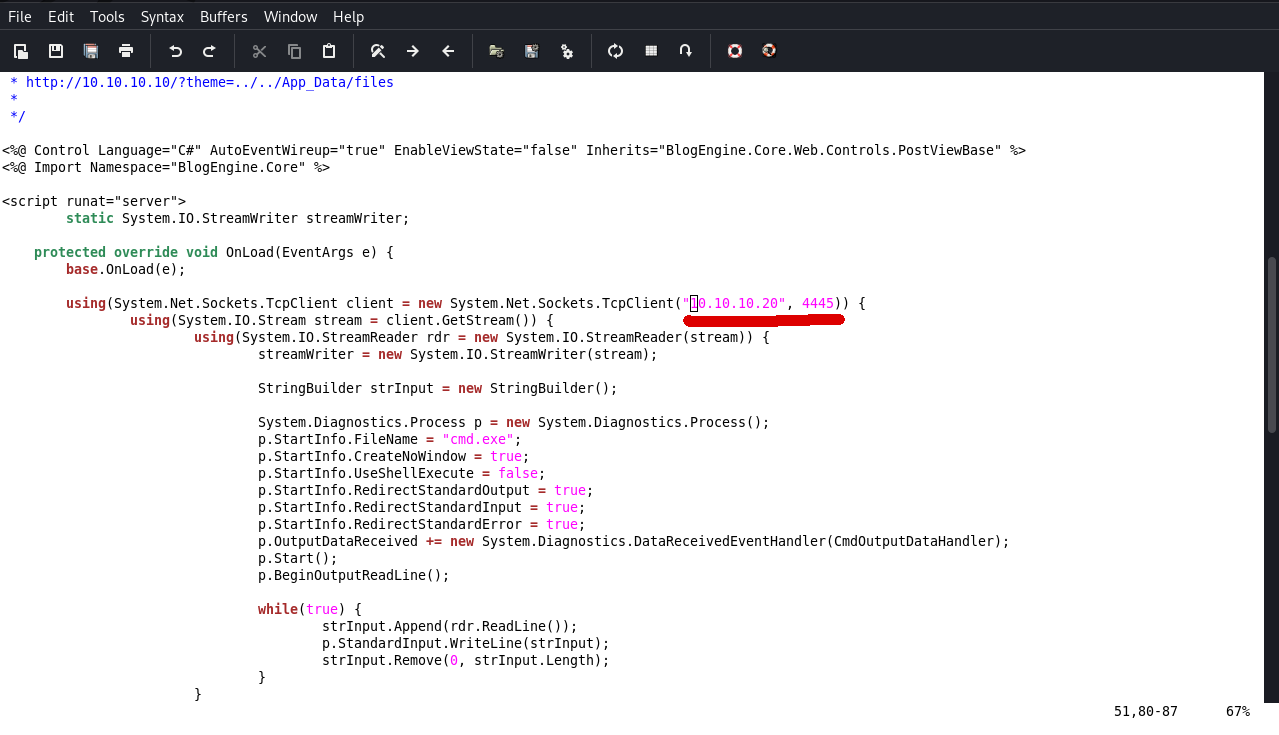Click the Save current file icon
Image resolution: width=1279 pixels, height=735 pixels.
pos(55,51)
